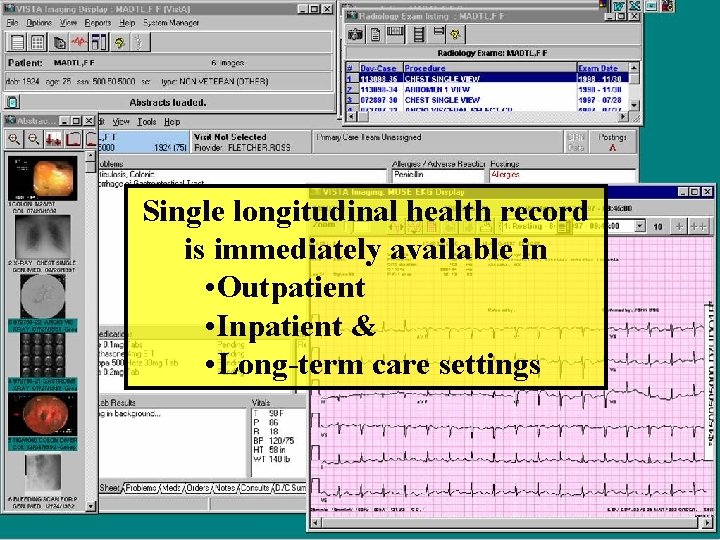Click the red arrows icon in Abstracts toolbar
Image resolution: width=720 pixels, height=540 pixels.
[53, 139]
